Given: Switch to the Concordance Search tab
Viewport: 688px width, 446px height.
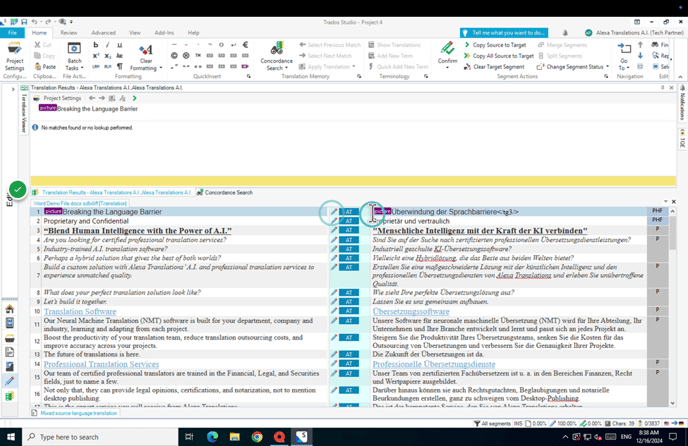Looking at the screenshot, I should coord(225,192).
